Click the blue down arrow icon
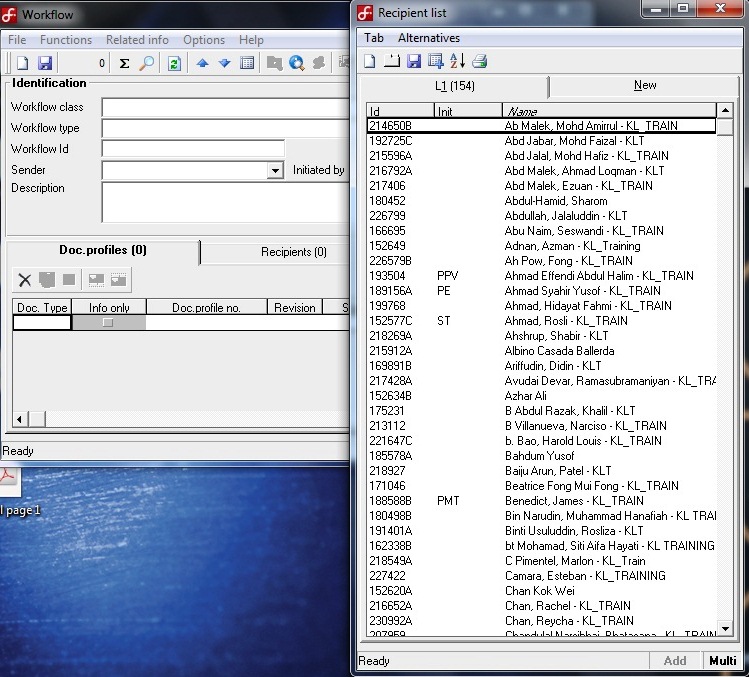Viewport: 749px width, 677px height. click(x=224, y=63)
